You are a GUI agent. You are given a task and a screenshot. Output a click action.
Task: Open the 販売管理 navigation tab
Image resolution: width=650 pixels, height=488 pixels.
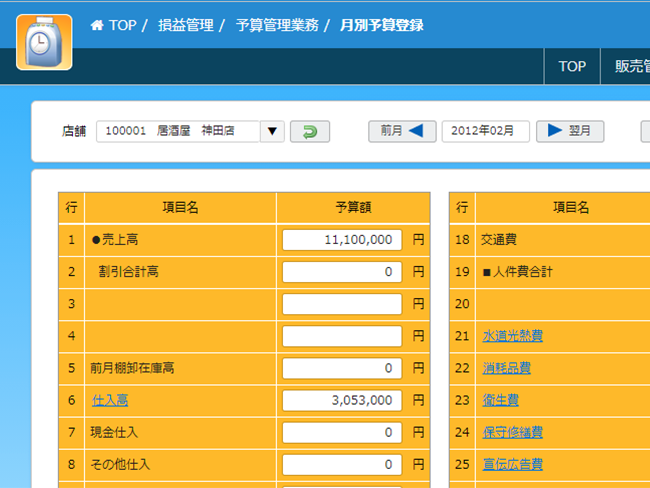[628, 66]
